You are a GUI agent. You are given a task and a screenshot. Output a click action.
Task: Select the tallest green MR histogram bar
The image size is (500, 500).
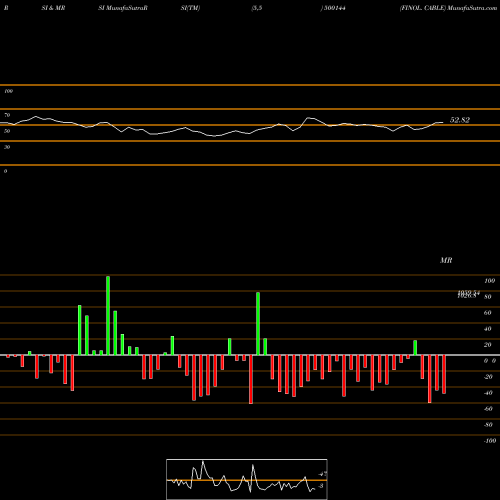(108, 315)
